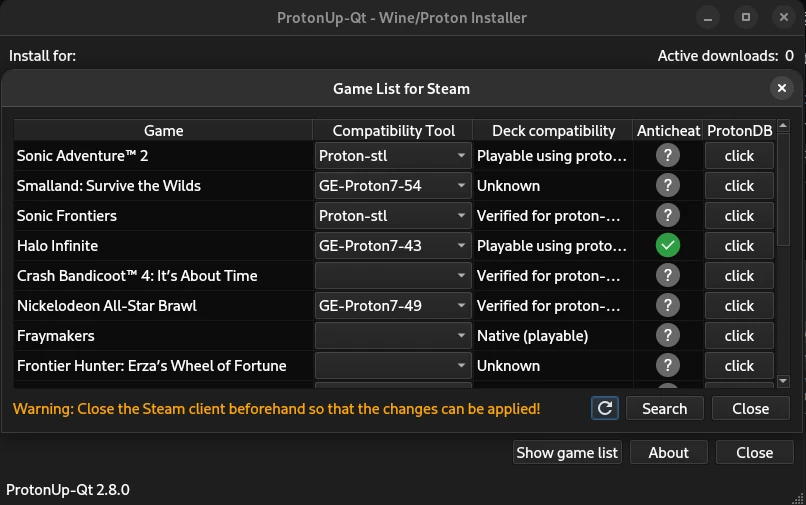Select Nickelodeon All-Star Brawl game name
Screen dimensions: 806x505
(x=106, y=306)
